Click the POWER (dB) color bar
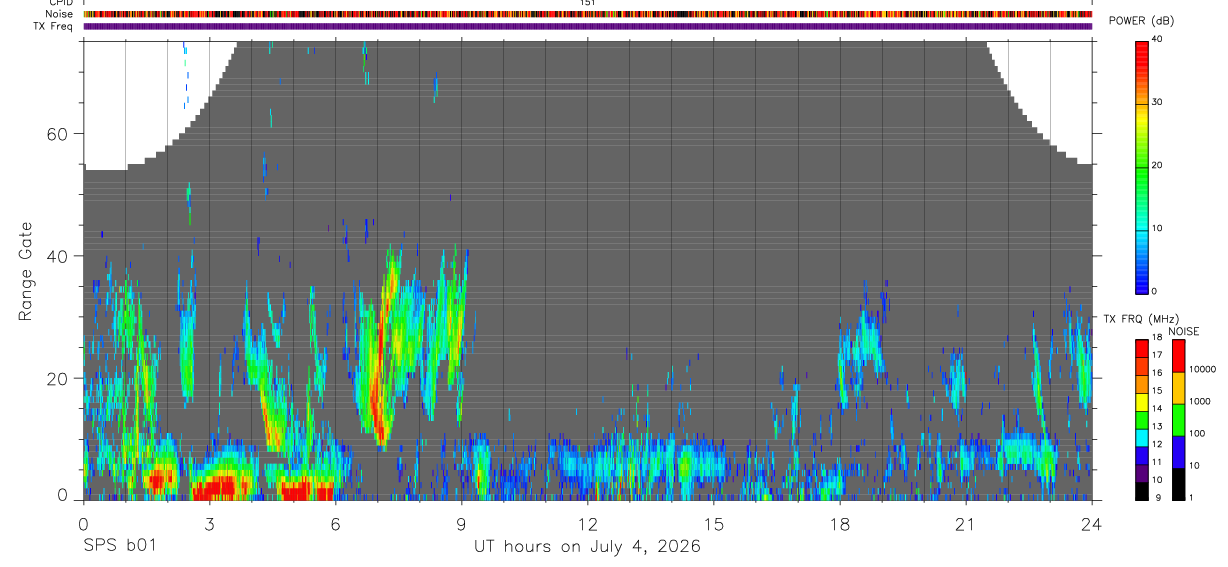1228x567 pixels. (1142, 167)
